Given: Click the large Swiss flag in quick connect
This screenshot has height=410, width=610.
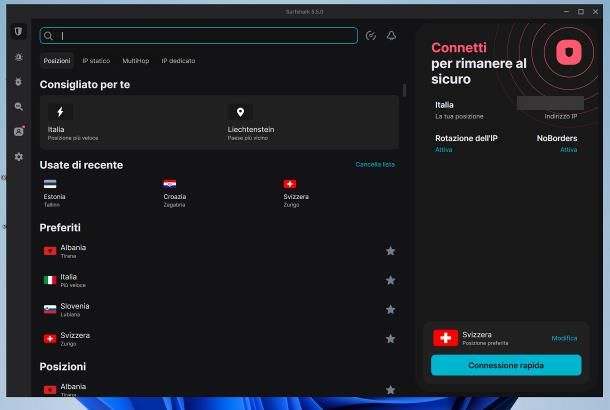Looking at the screenshot, I should click(x=445, y=338).
